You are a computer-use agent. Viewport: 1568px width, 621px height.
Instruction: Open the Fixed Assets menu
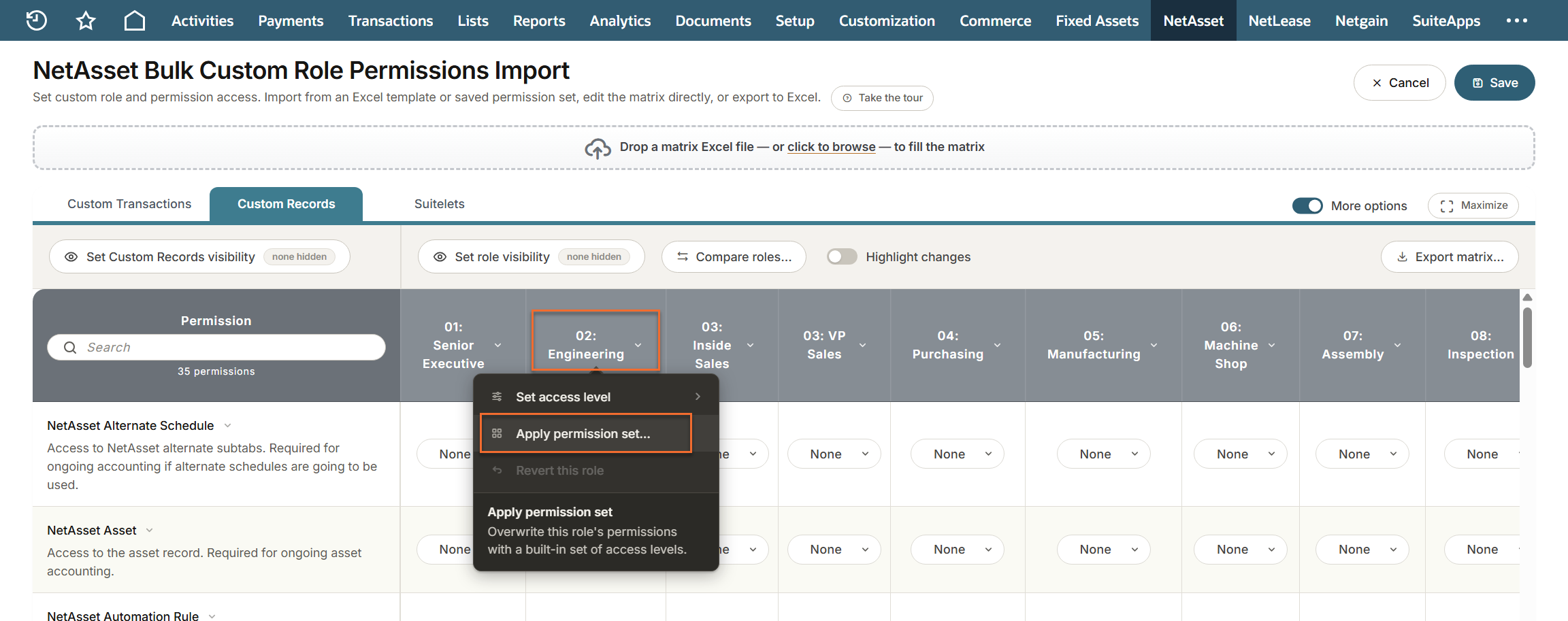click(1097, 20)
